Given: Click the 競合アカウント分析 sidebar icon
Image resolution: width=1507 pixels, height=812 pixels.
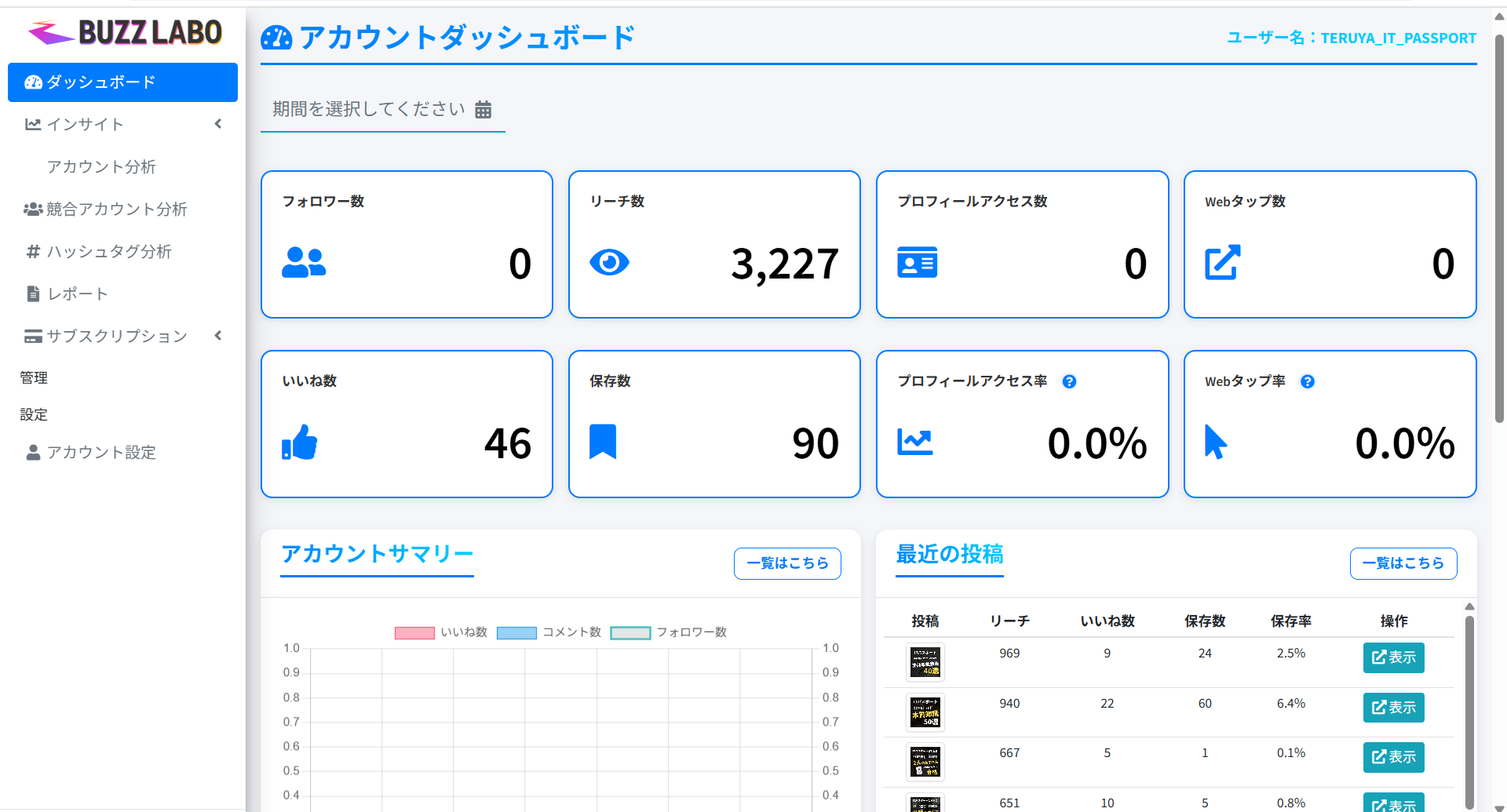Looking at the screenshot, I should 33,209.
